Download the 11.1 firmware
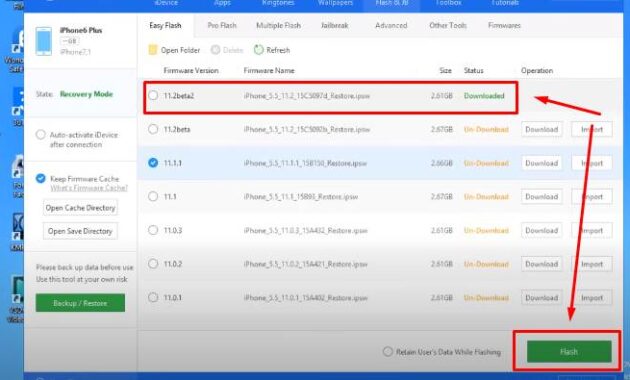The image size is (630, 380). pyautogui.click(x=542, y=196)
